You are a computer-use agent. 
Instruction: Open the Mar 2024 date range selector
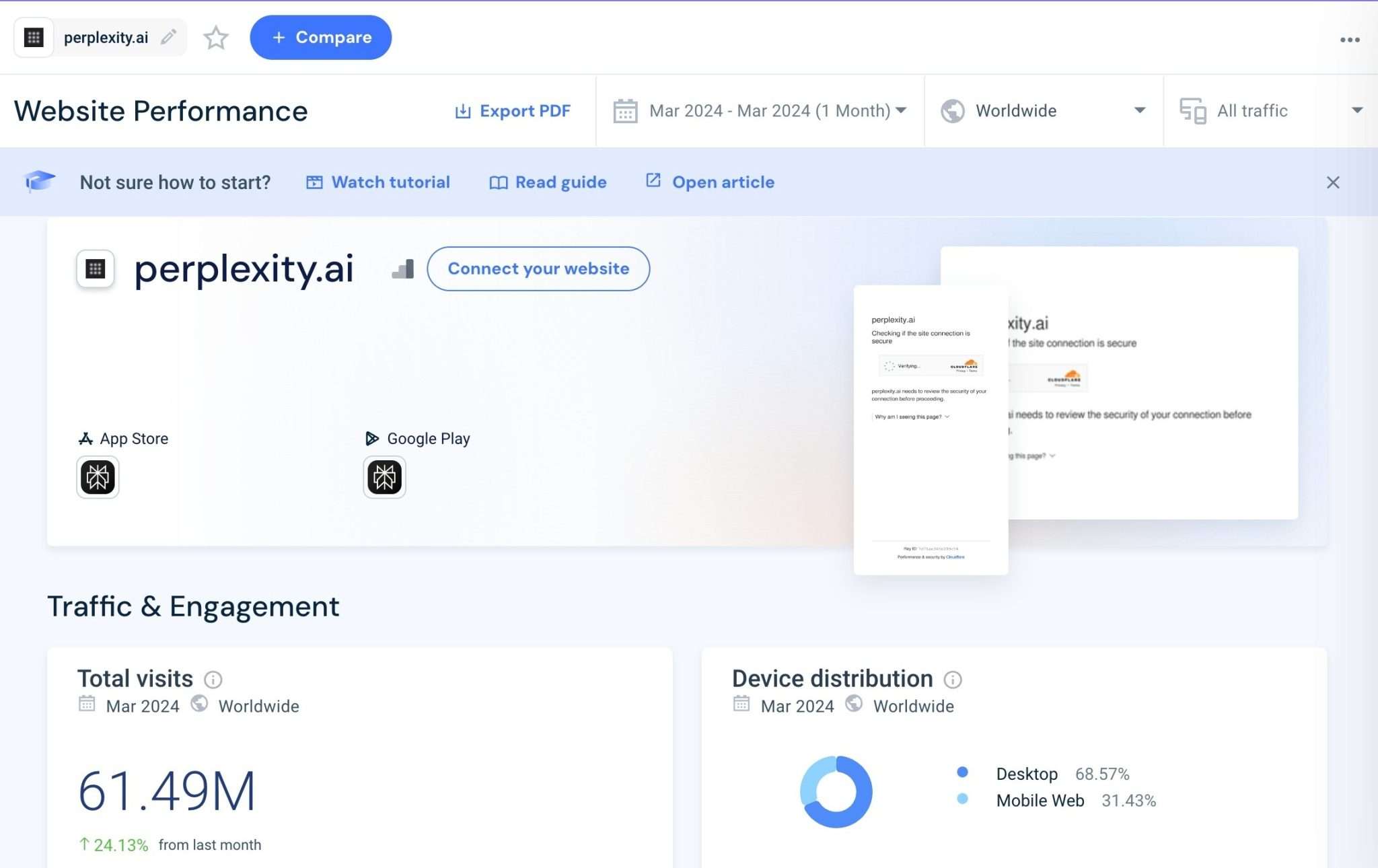pos(774,110)
